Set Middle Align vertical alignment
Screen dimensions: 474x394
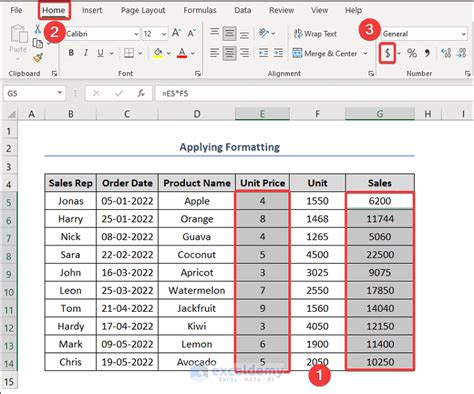pyautogui.click(x=229, y=34)
